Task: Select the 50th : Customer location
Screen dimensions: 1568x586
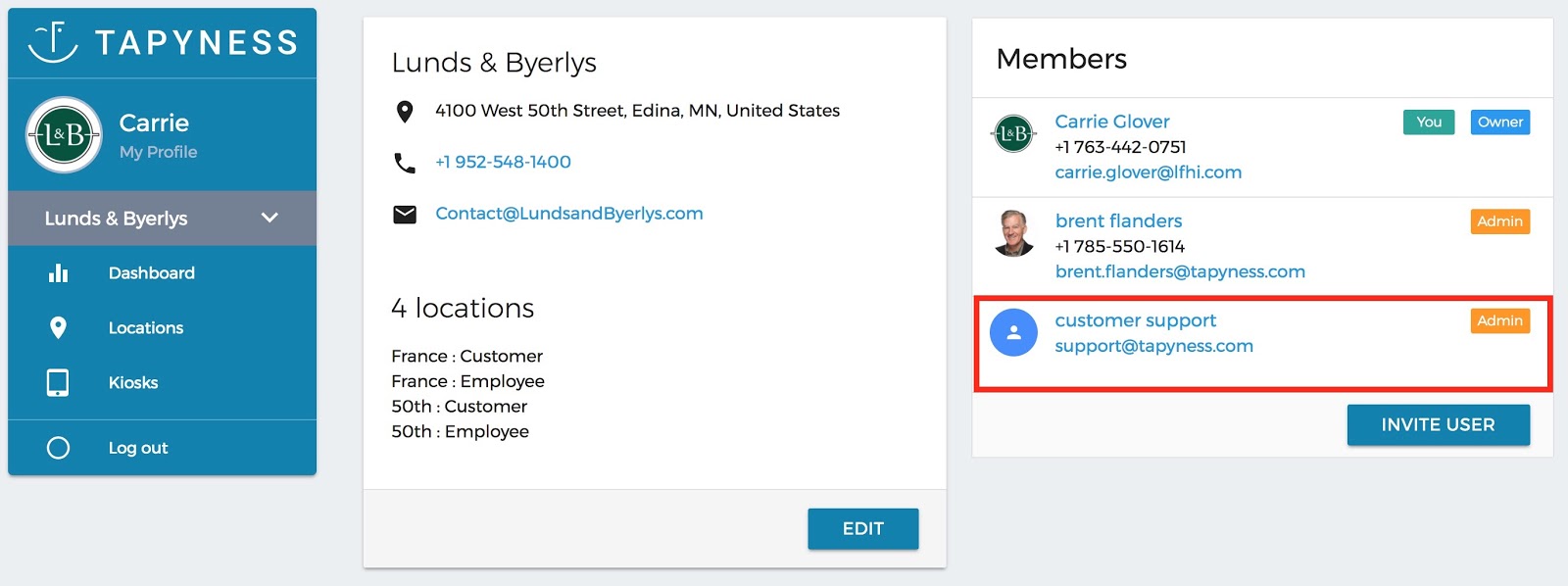Action: point(459,406)
